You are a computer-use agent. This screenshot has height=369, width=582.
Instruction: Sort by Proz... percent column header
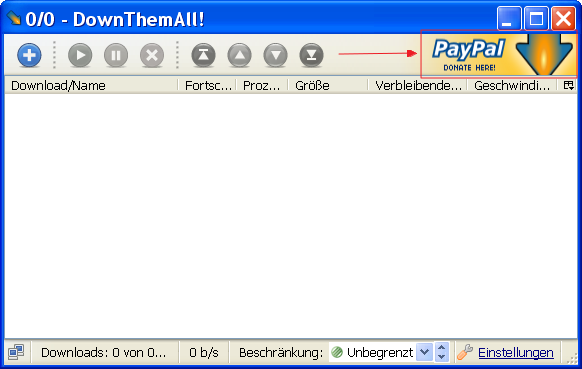coord(262,86)
